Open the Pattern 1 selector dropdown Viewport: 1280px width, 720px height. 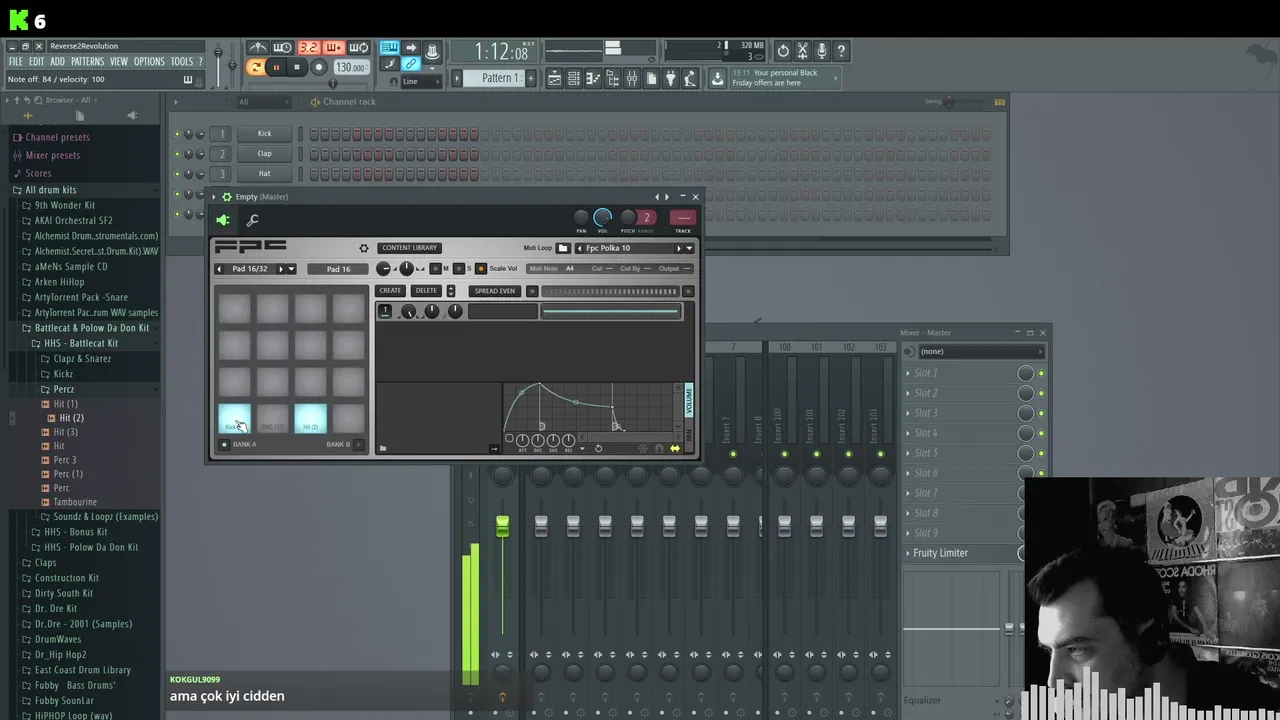pos(495,78)
